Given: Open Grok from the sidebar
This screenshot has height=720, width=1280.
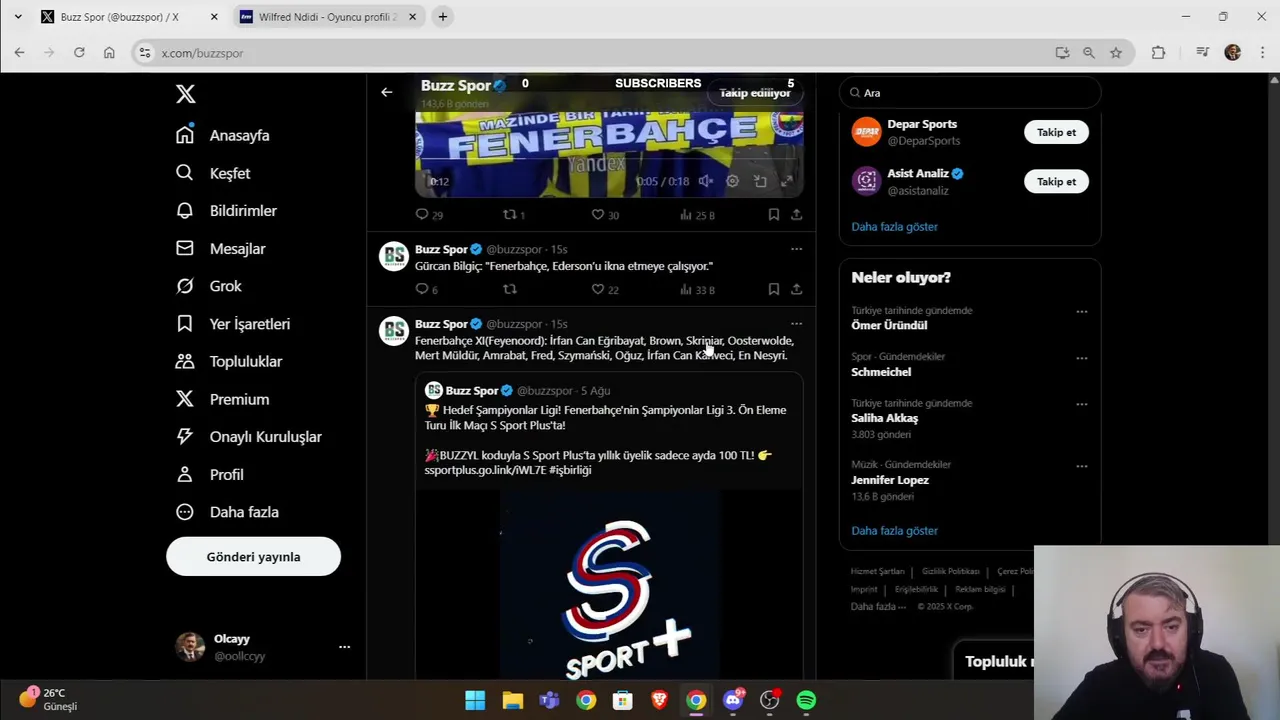Looking at the screenshot, I should coord(209,286).
